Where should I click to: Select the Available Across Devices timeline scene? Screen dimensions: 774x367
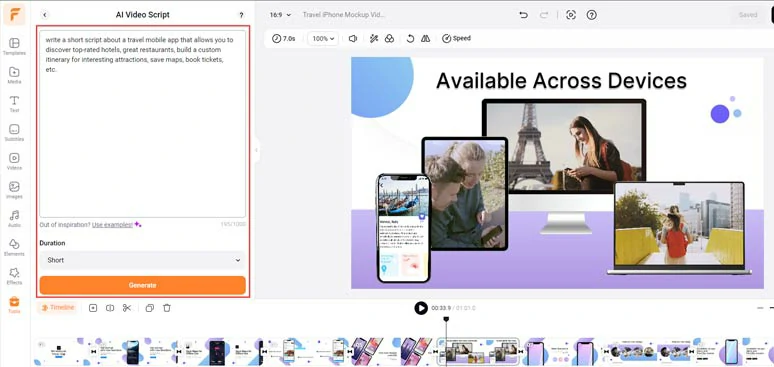[478, 352]
